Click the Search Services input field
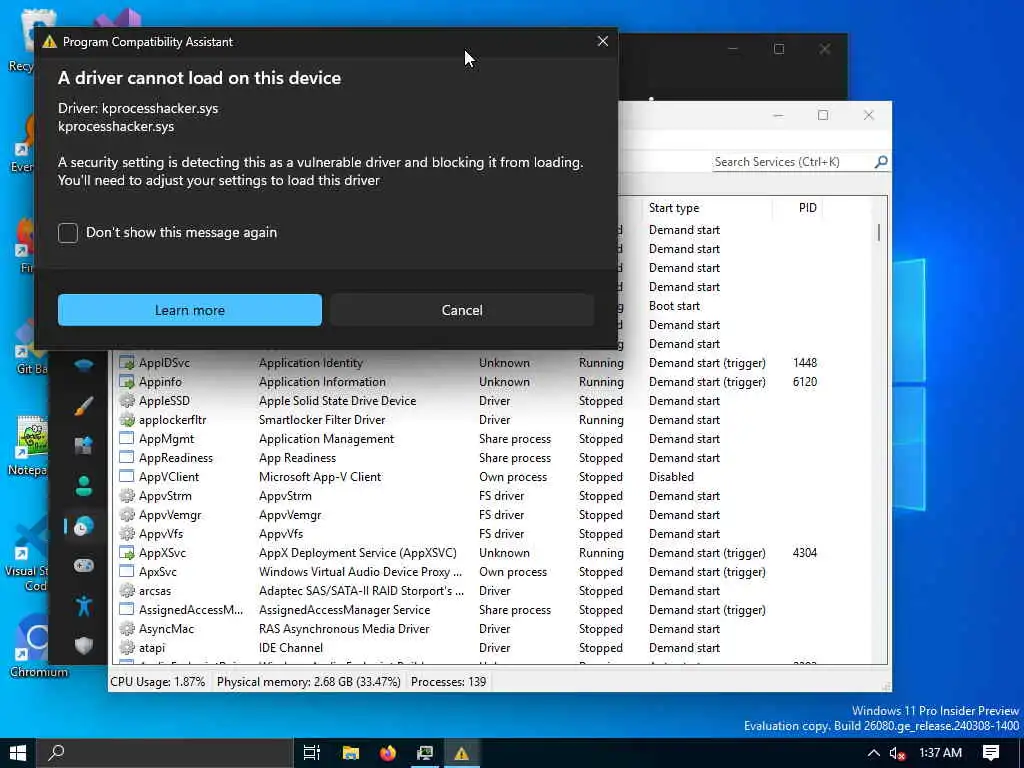This screenshot has width=1024, height=768. [x=792, y=162]
